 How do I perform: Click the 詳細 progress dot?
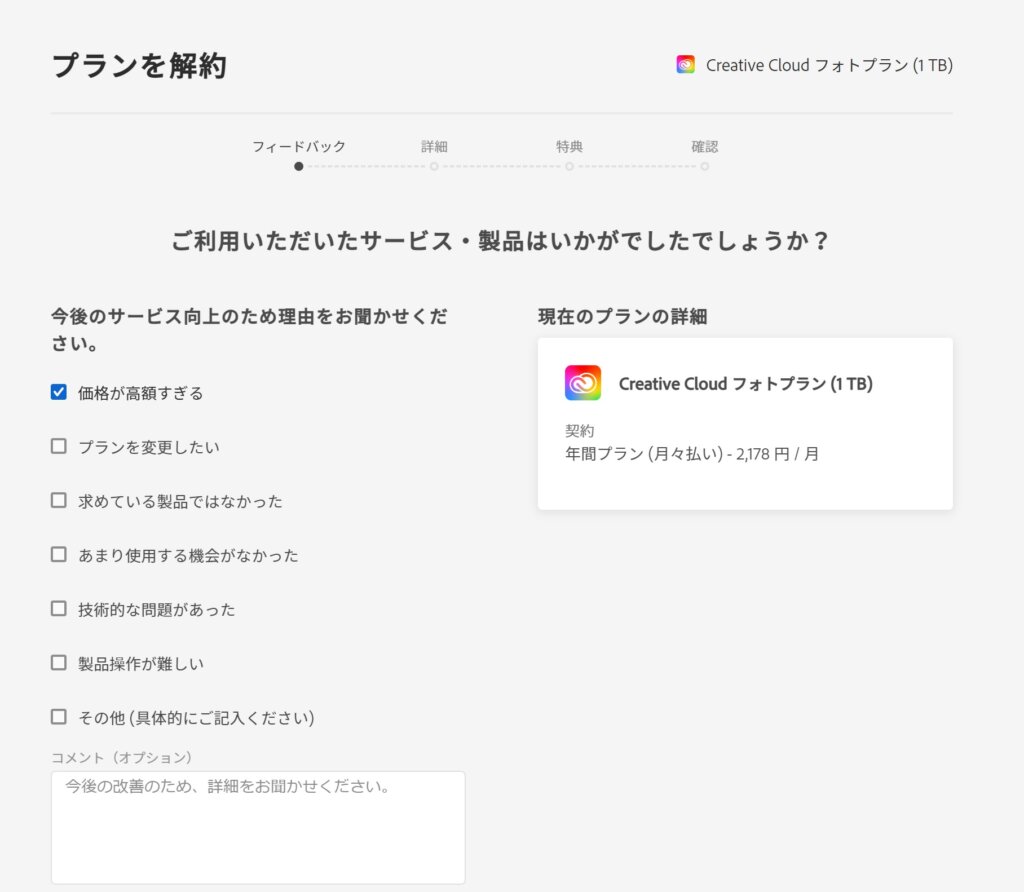[434, 167]
